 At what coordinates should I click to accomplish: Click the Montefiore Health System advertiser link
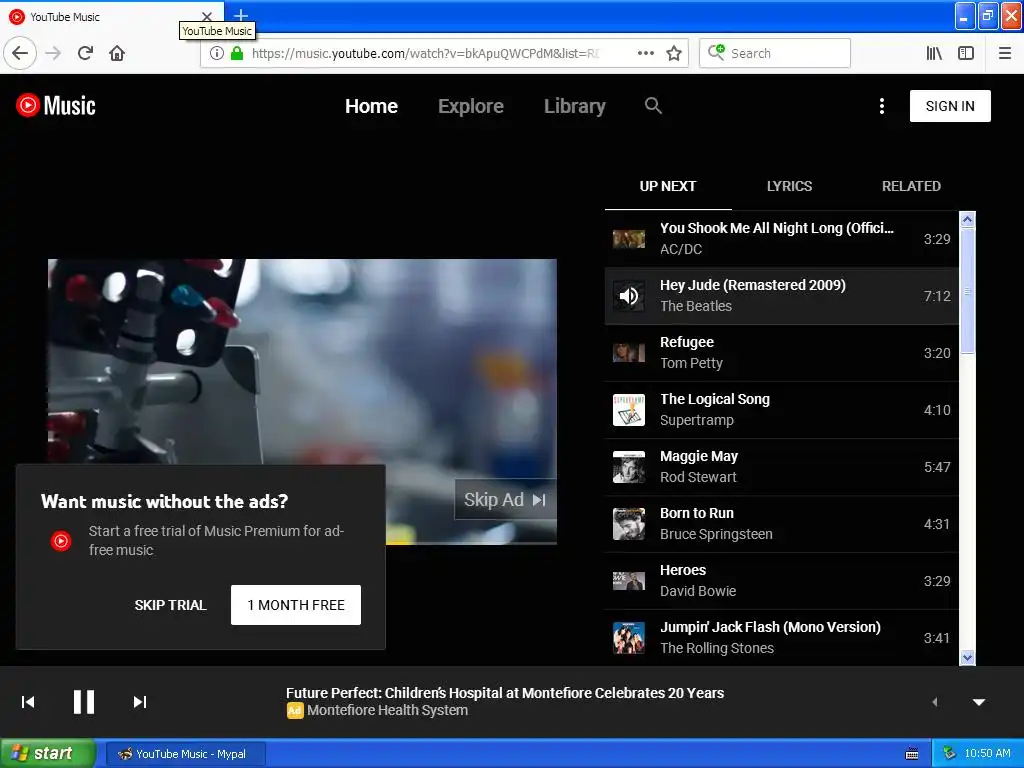[387, 711]
